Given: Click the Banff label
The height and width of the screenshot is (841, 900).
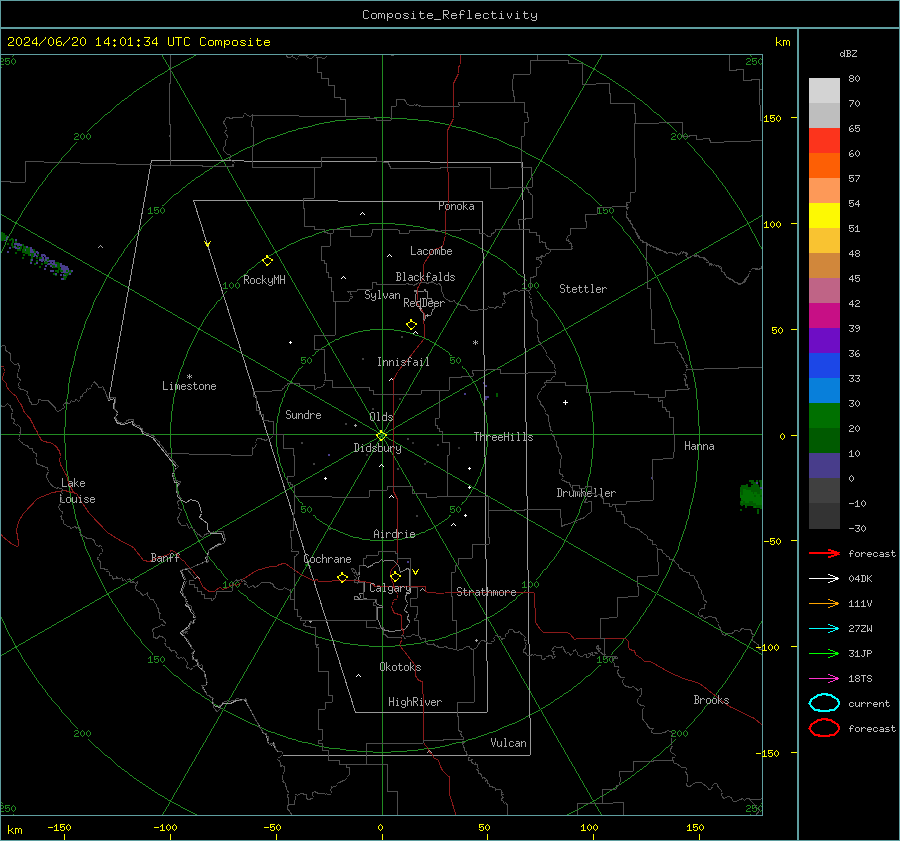Looking at the screenshot, I should pos(165,557).
